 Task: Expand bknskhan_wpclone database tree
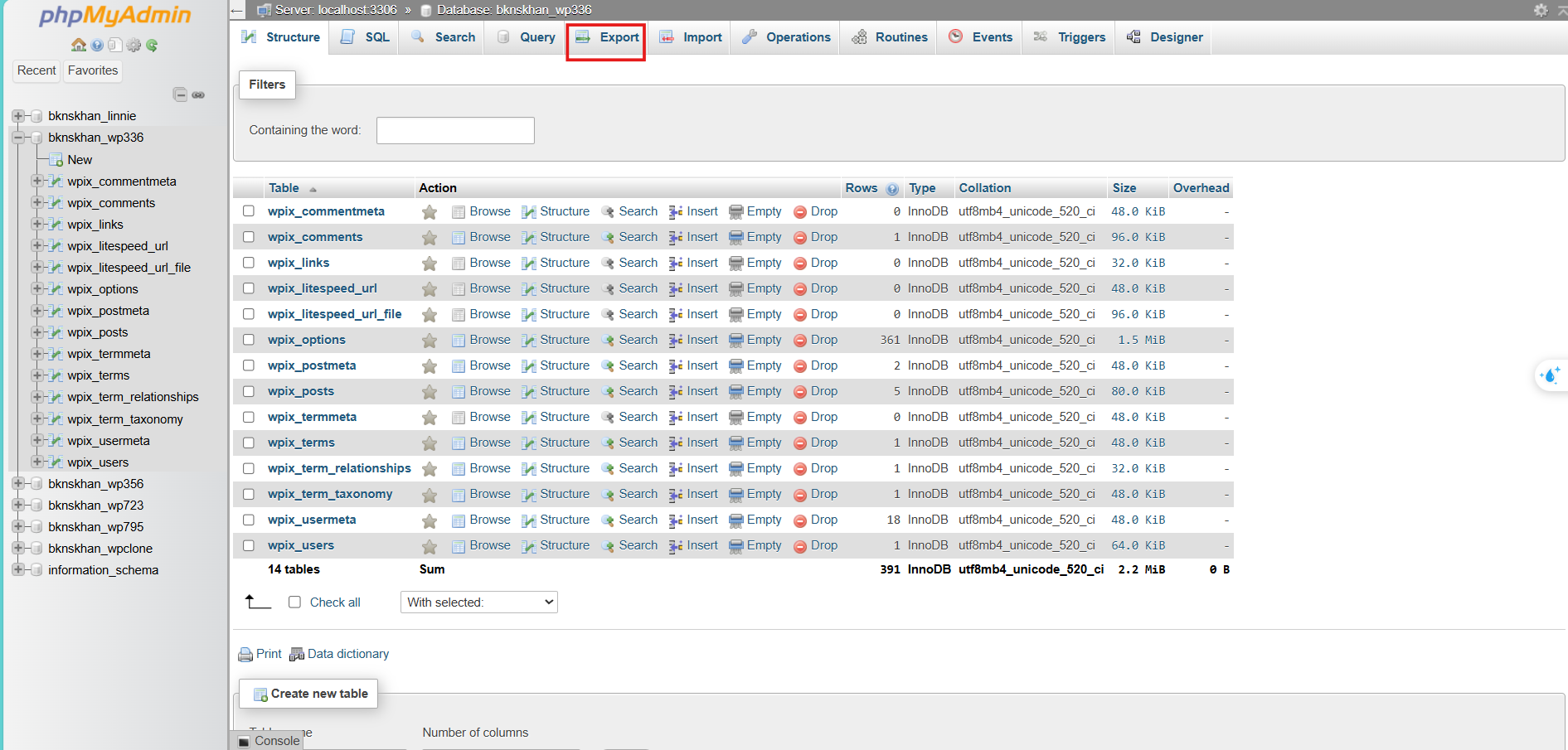pyautogui.click(x=17, y=549)
